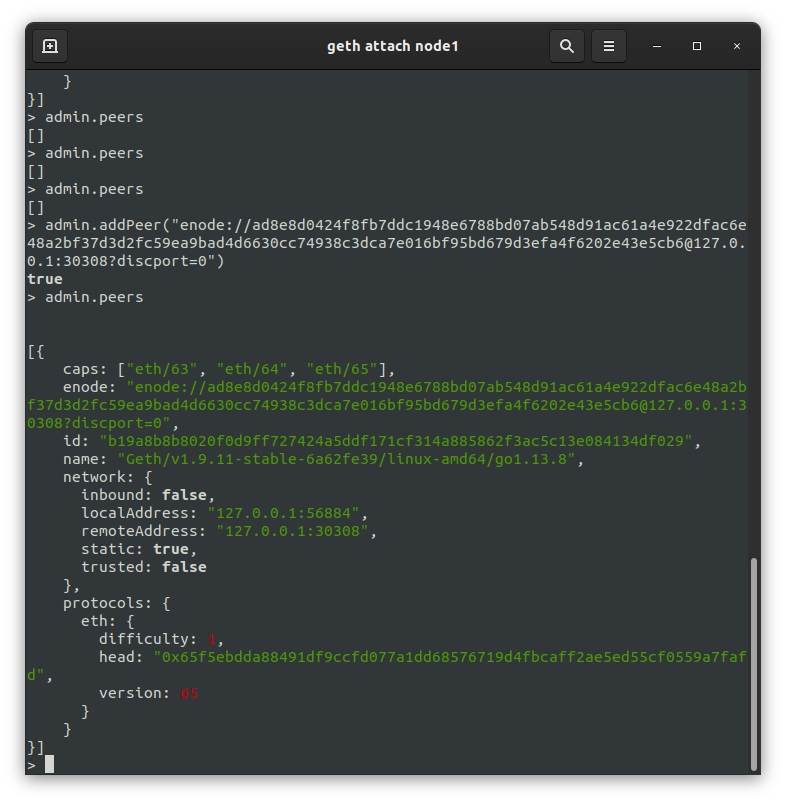The image size is (786, 803).
Task: Click the Geth/v1.9.11-stable name string
Action: 347,459
